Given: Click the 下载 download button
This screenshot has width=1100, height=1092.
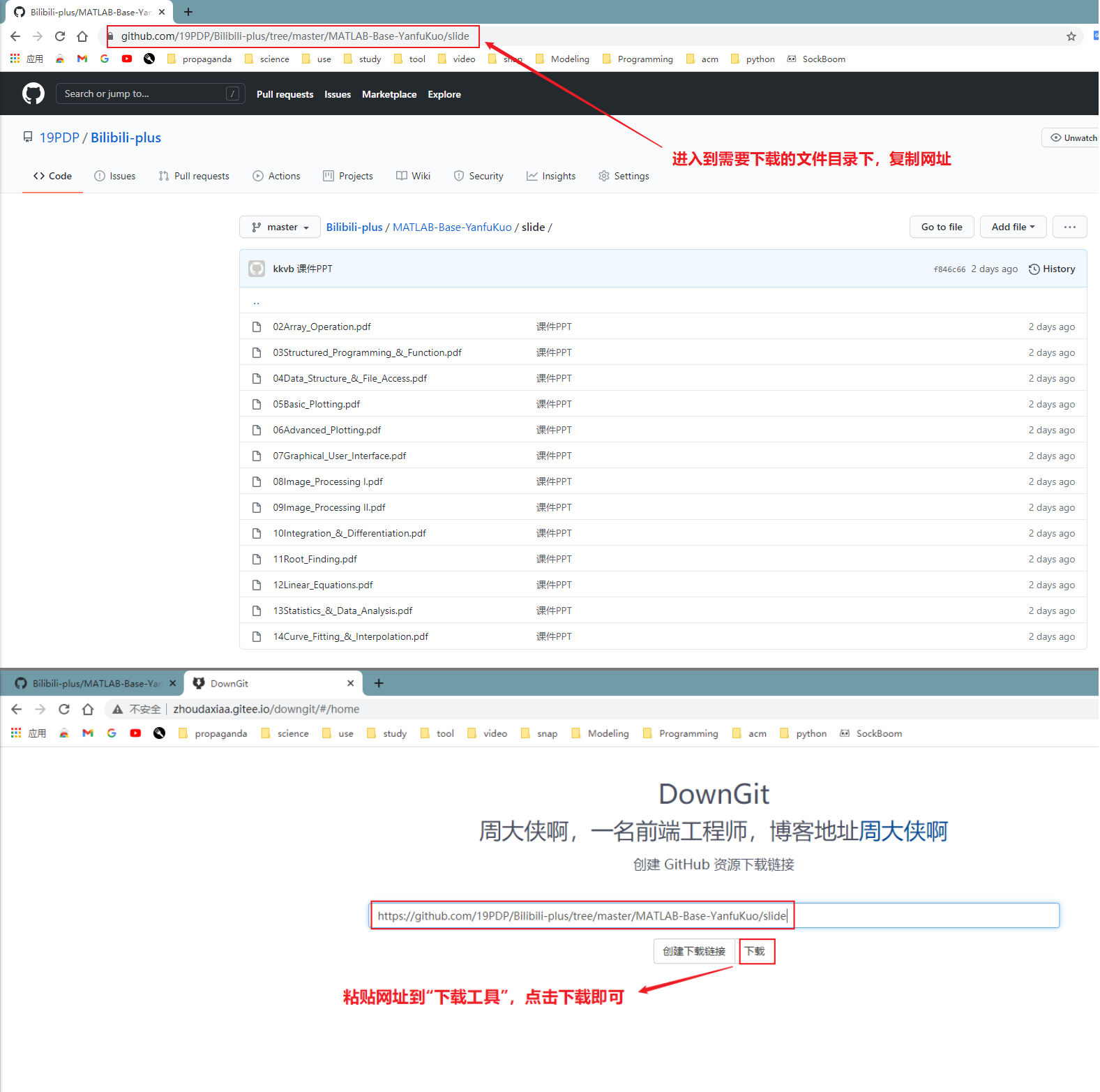Looking at the screenshot, I should point(755,951).
